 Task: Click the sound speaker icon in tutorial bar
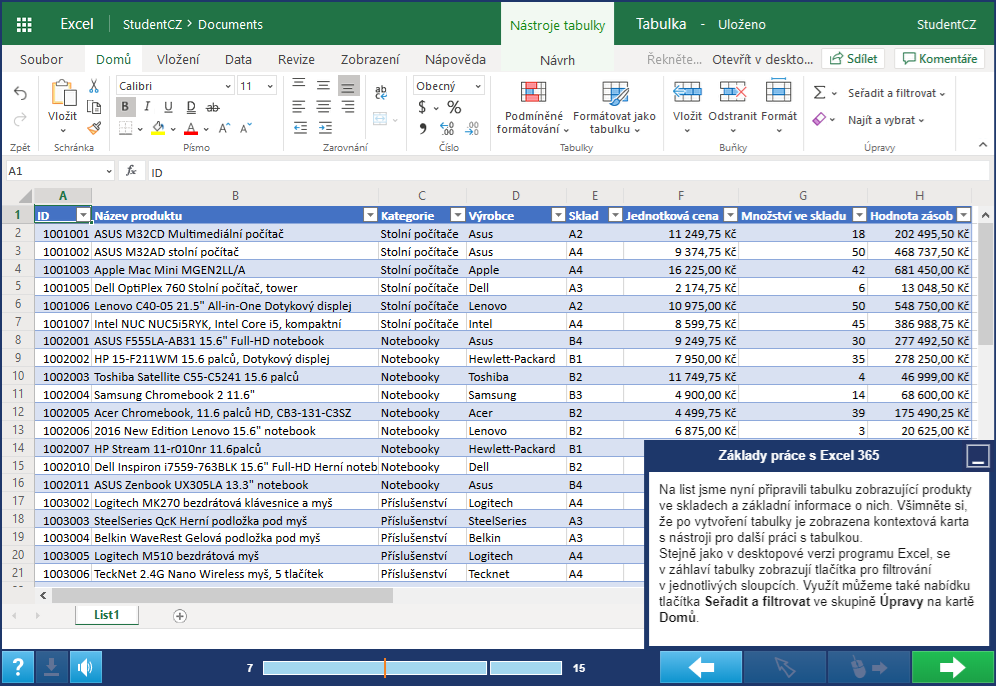tap(85, 667)
